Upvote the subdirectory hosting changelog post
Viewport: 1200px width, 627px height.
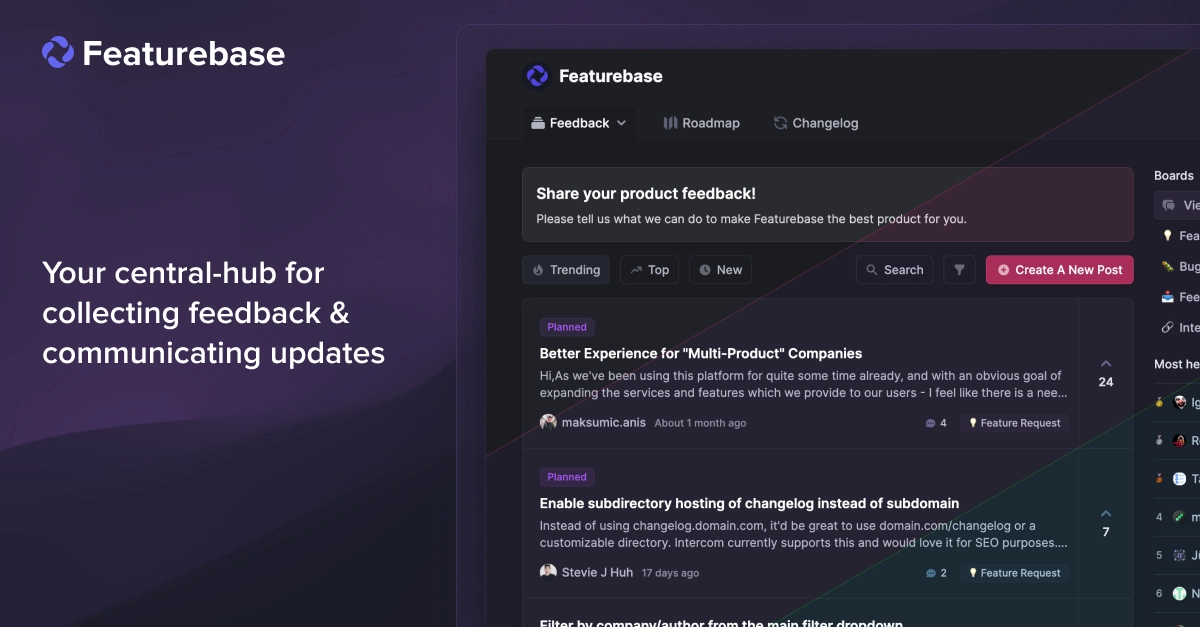pyautogui.click(x=1105, y=514)
